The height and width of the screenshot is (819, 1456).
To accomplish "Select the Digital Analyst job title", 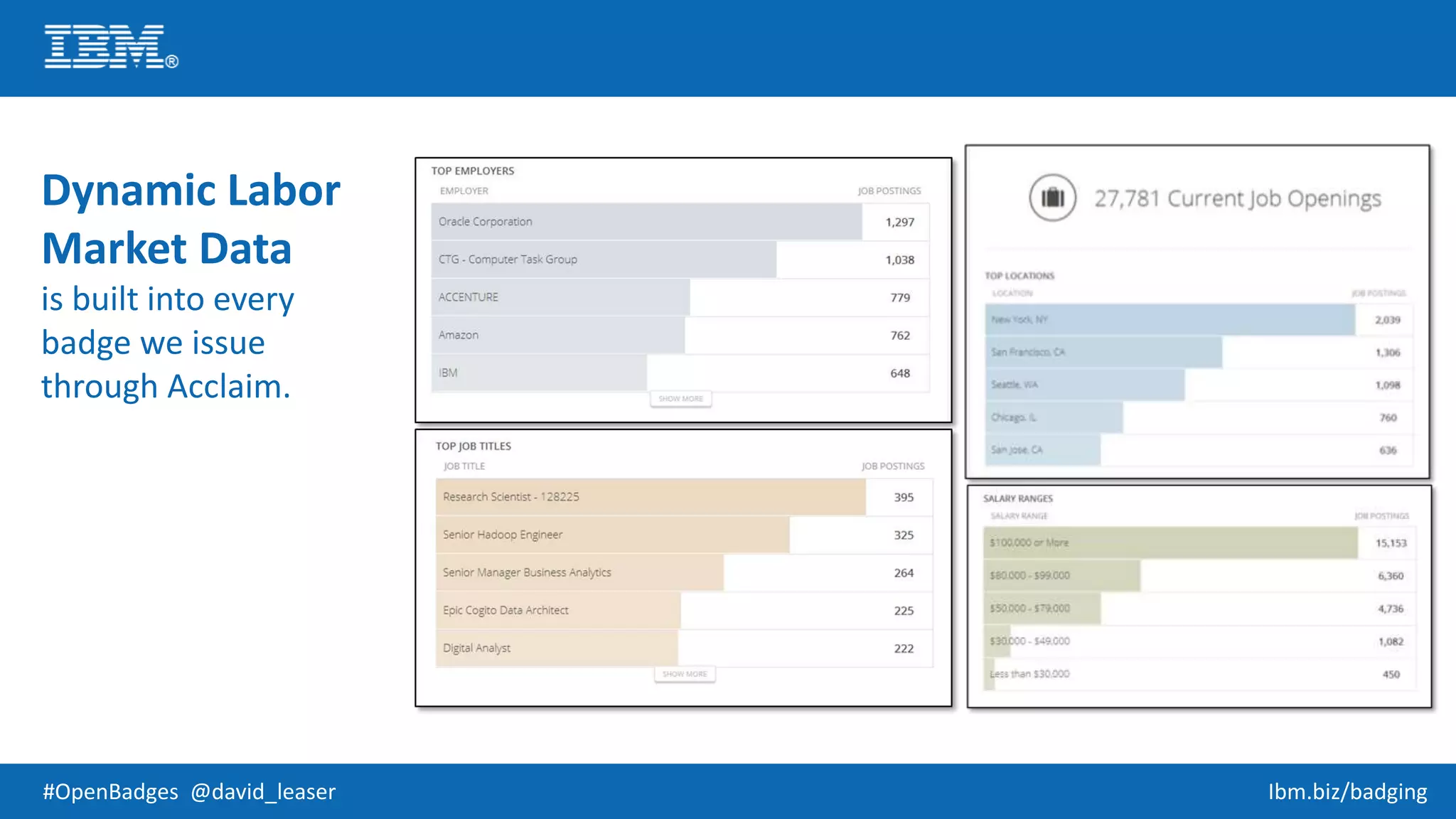I will [x=476, y=648].
